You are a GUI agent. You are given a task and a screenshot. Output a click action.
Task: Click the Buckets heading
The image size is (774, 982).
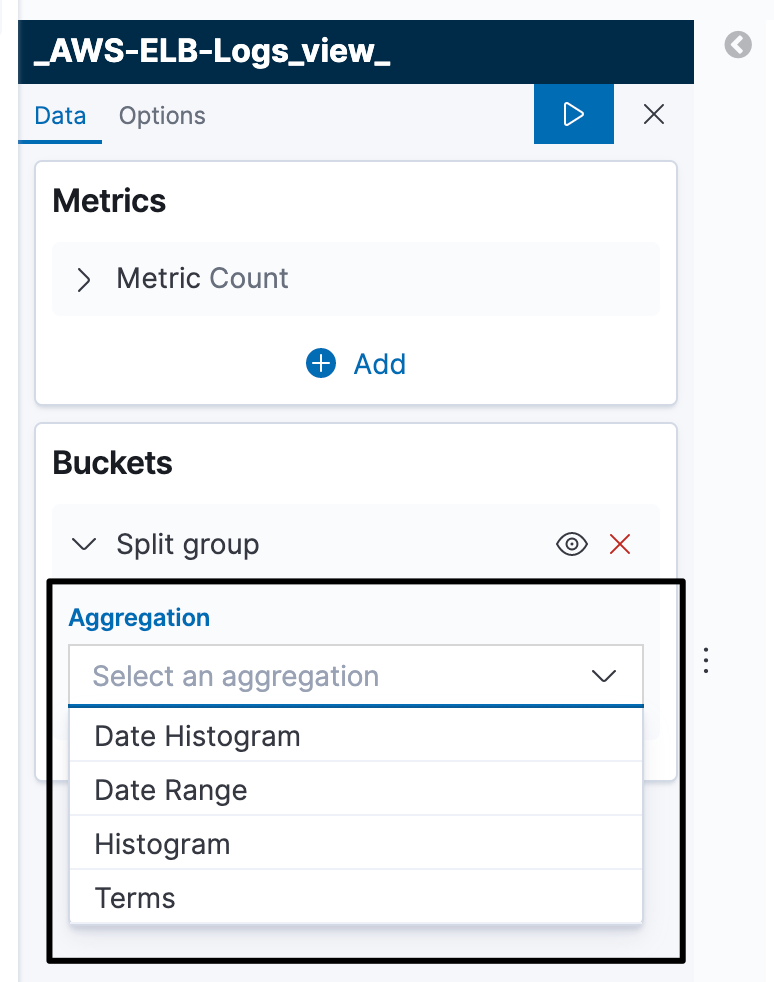click(112, 463)
